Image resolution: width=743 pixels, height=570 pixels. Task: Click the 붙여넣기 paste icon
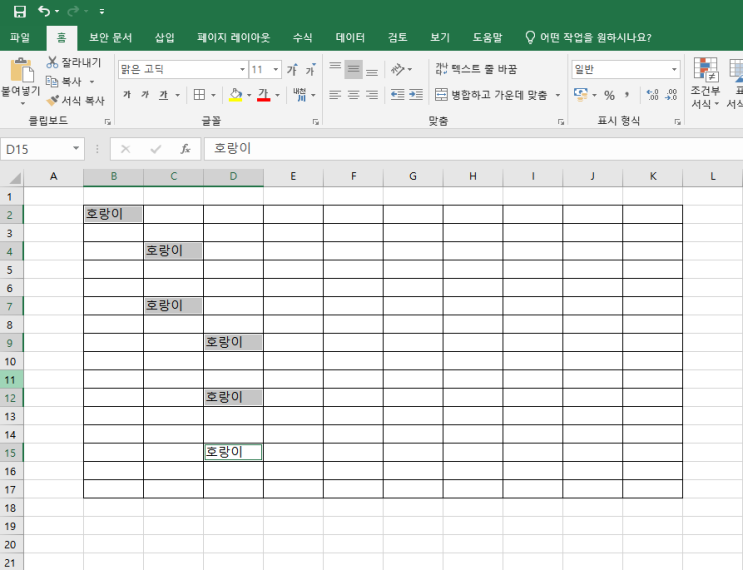pos(22,70)
